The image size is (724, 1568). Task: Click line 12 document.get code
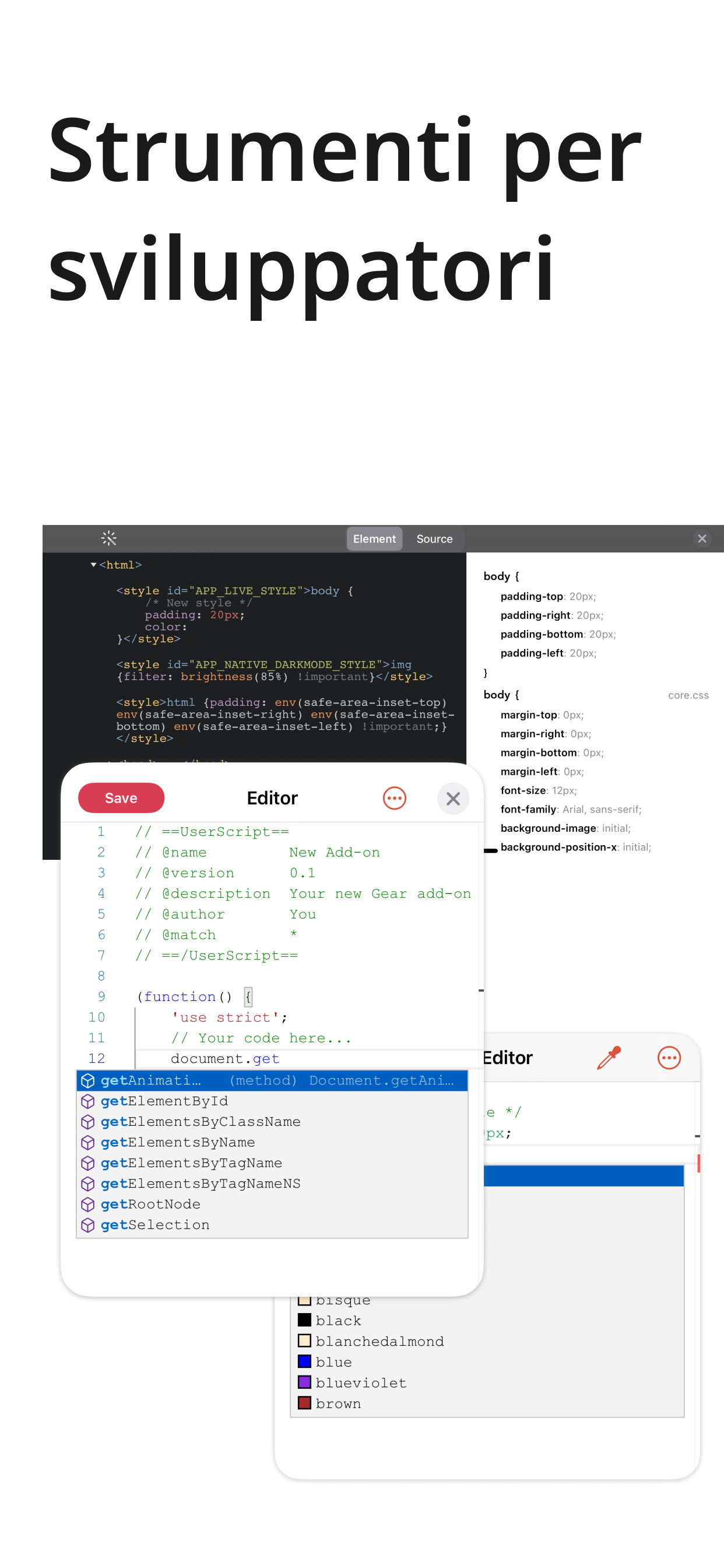225,1059
